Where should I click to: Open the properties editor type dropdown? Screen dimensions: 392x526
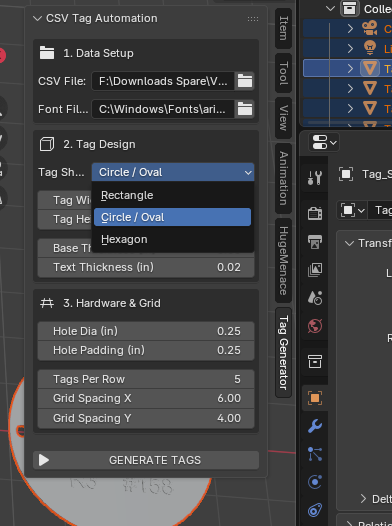tap(324, 142)
